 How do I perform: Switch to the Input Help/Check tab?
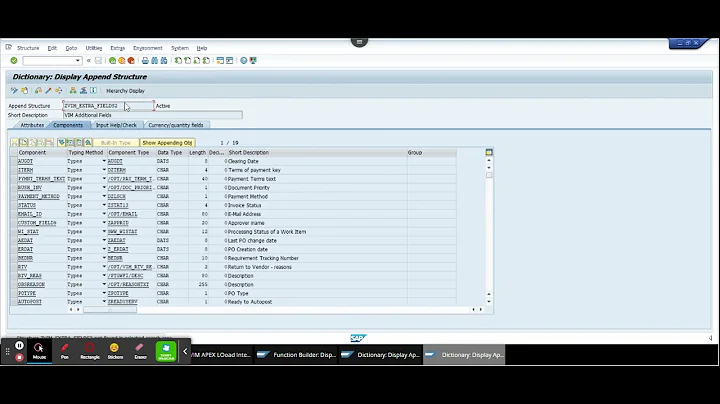tap(116, 125)
